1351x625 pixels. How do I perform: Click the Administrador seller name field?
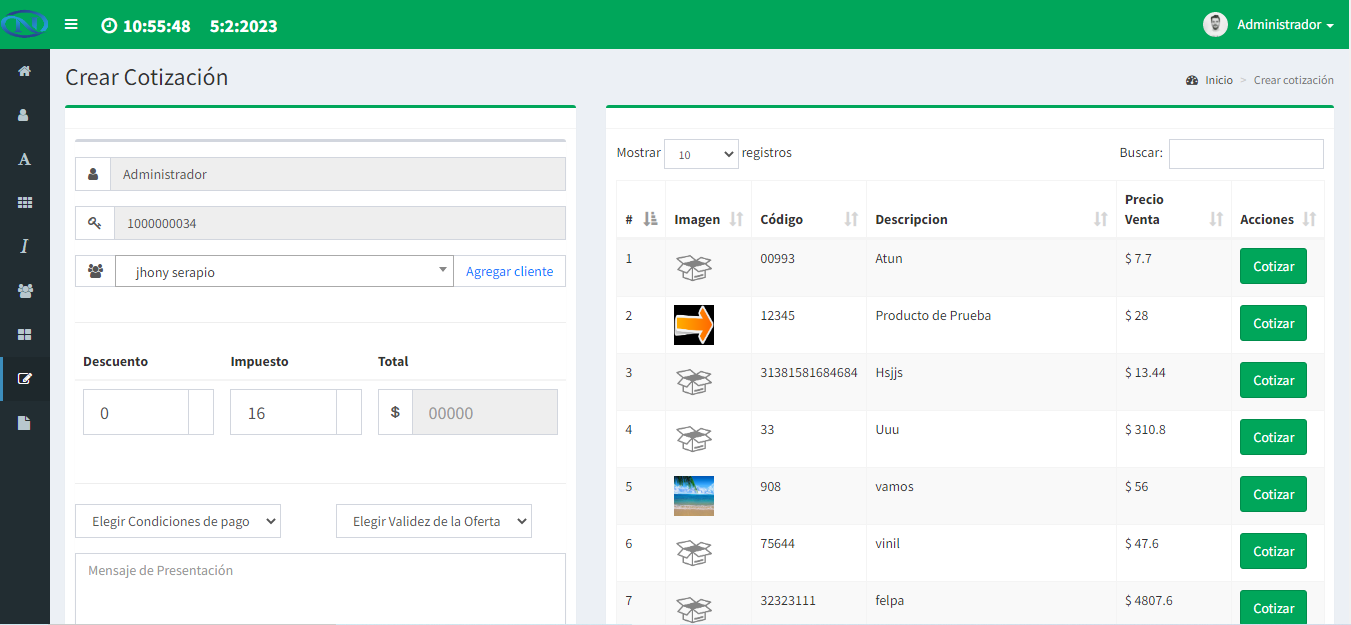pos(338,174)
